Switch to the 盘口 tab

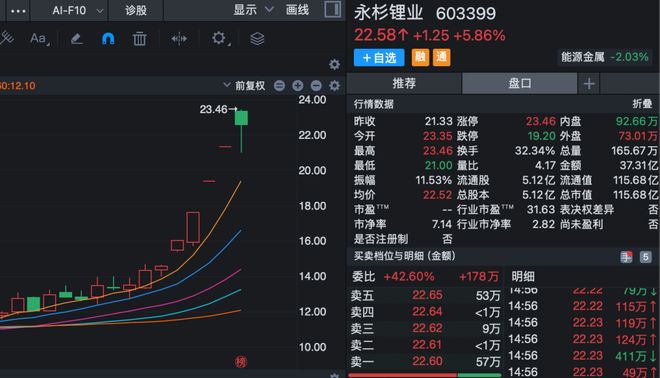pos(519,83)
